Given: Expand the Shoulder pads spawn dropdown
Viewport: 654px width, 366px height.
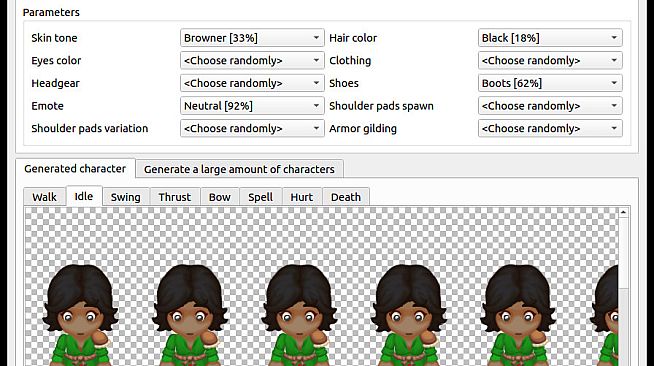Looking at the screenshot, I should click(550, 106).
